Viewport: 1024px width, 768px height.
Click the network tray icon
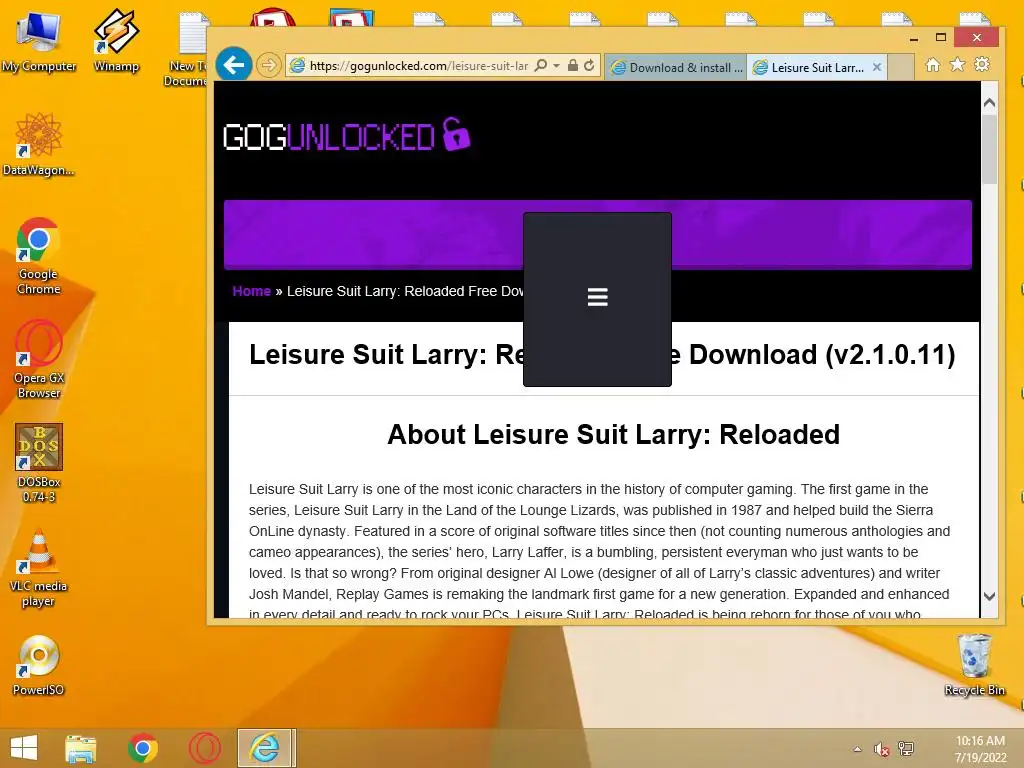tap(906, 749)
